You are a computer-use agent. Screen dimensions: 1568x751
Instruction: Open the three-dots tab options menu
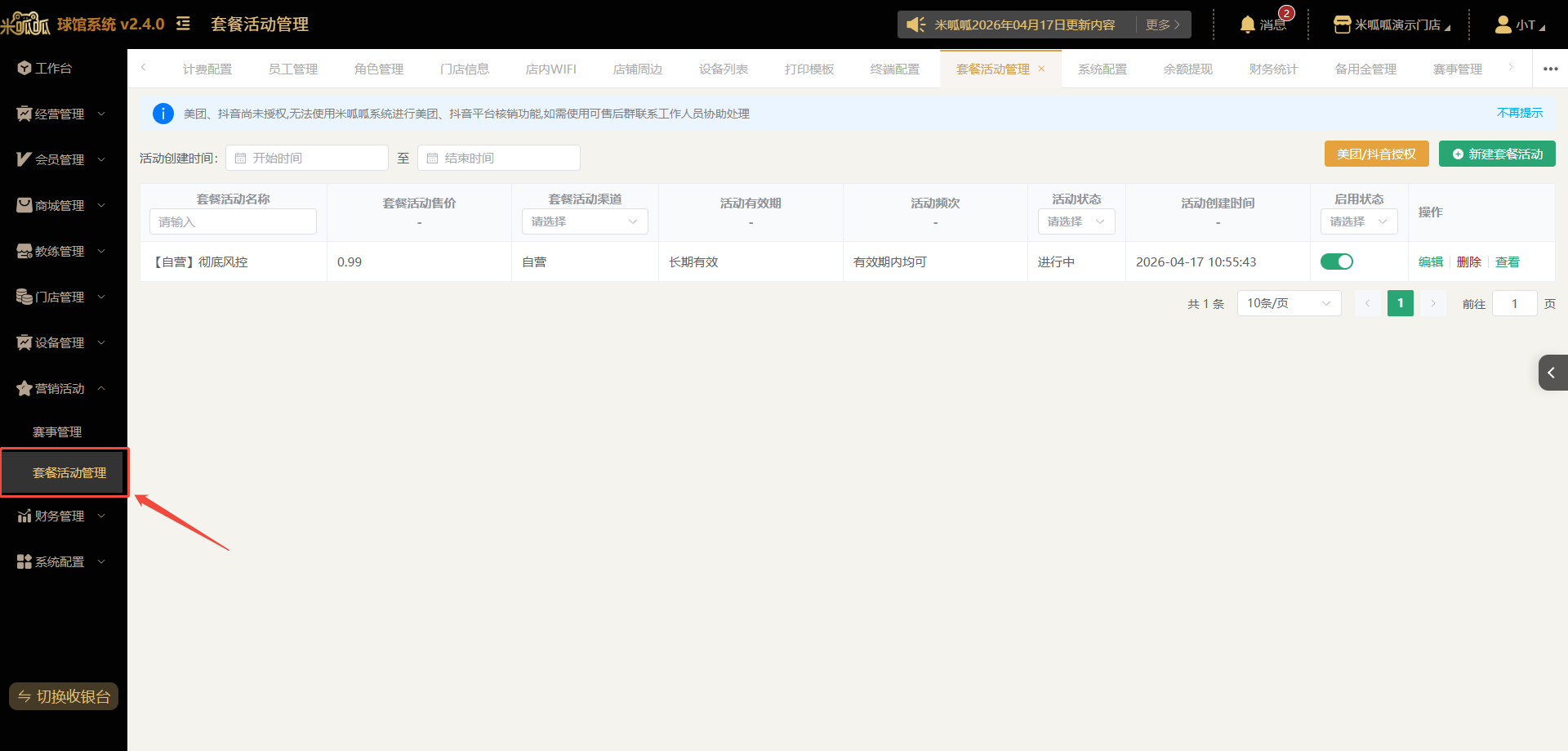point(1551,69)
